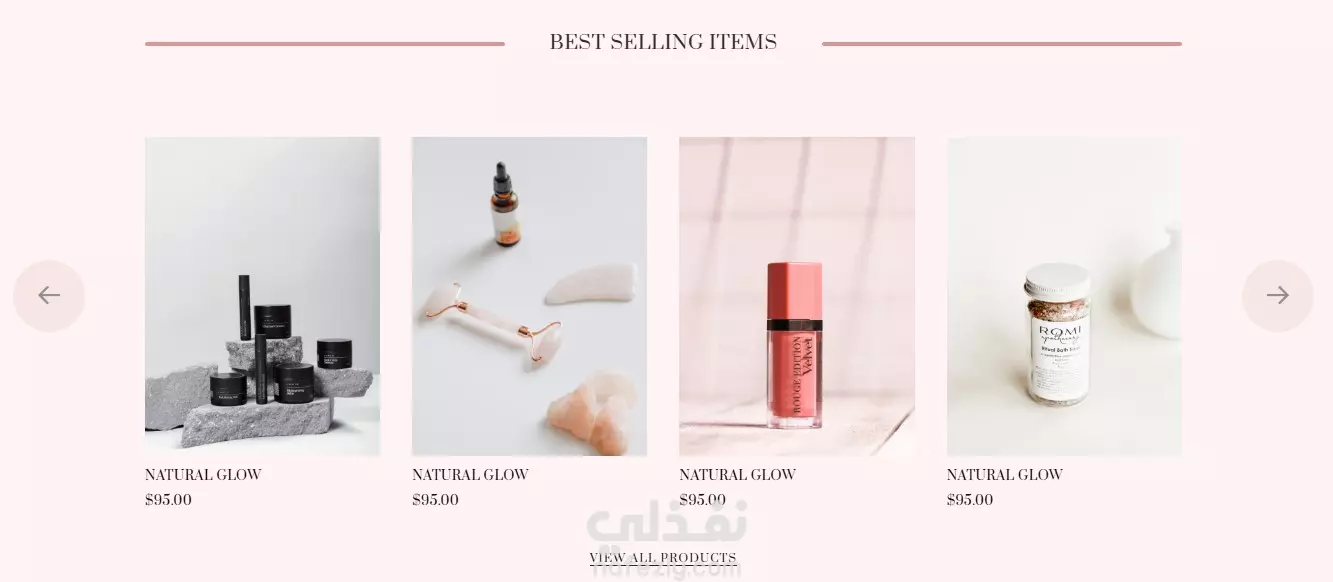
Task: Click the BEST SELLING ITEMS heading
Action: point(663,42)
